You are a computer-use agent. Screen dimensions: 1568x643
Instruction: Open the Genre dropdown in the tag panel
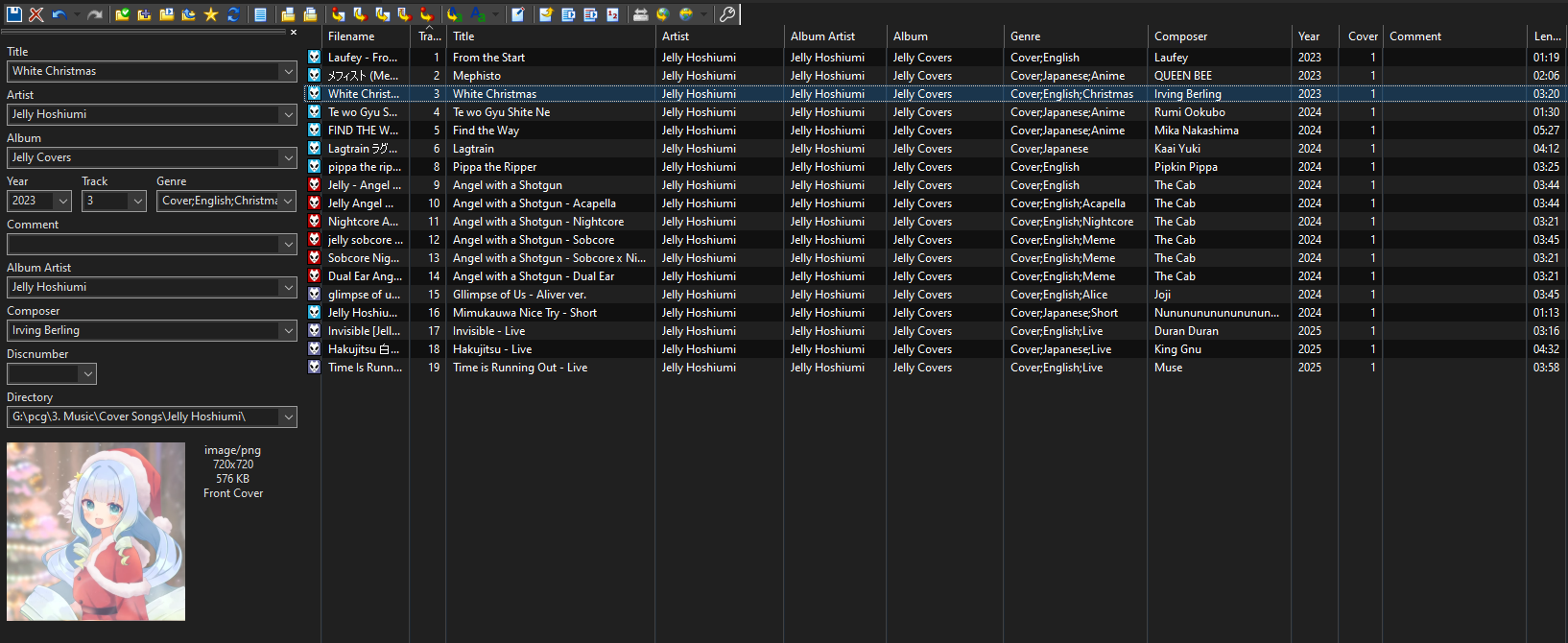pos(288,201)
